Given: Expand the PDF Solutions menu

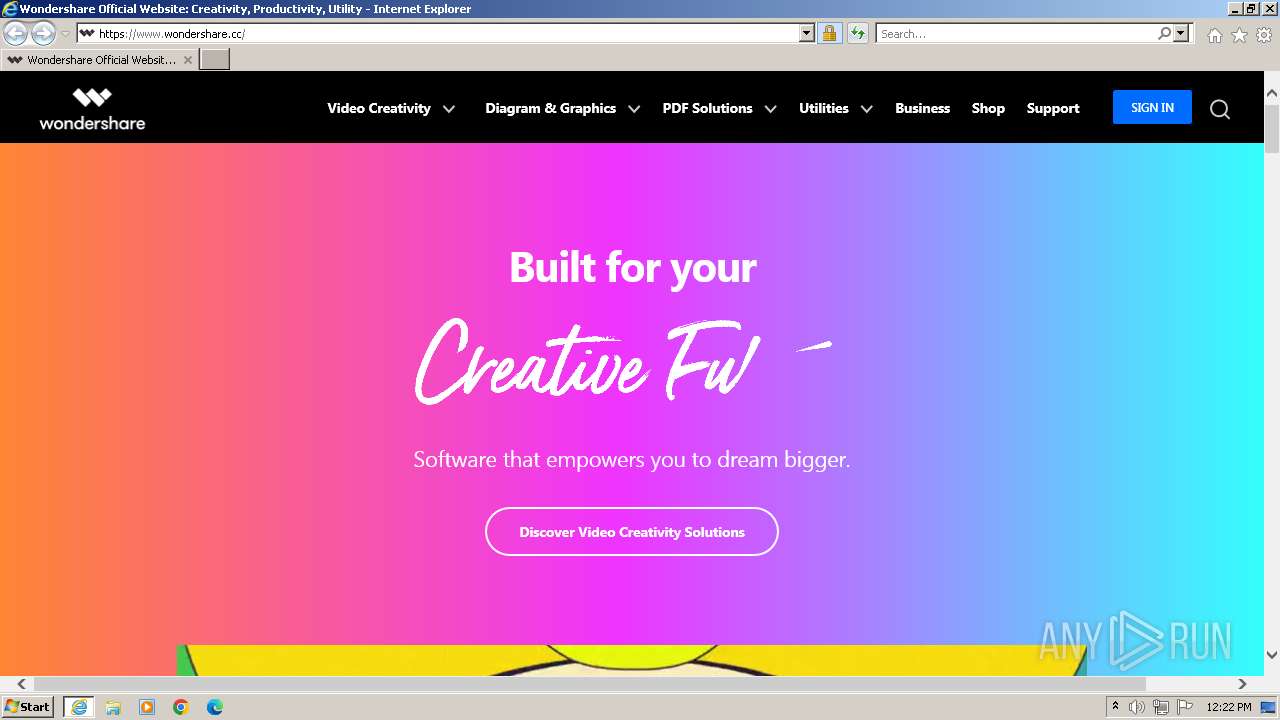Looking at the screenshot, I should click(x=719, y=108).
